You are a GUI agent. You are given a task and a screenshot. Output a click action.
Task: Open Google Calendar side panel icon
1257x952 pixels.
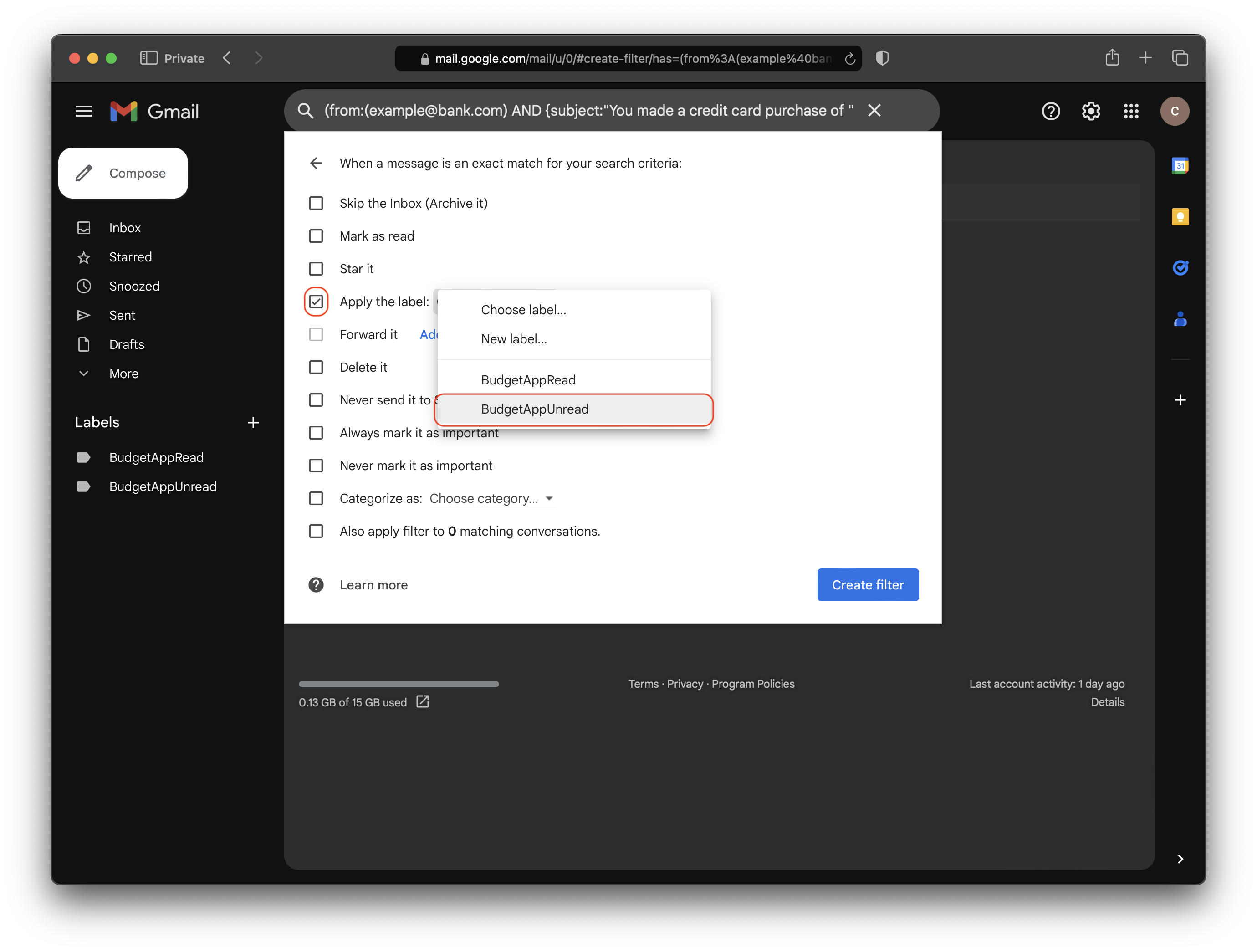[x=1180, y=166]
